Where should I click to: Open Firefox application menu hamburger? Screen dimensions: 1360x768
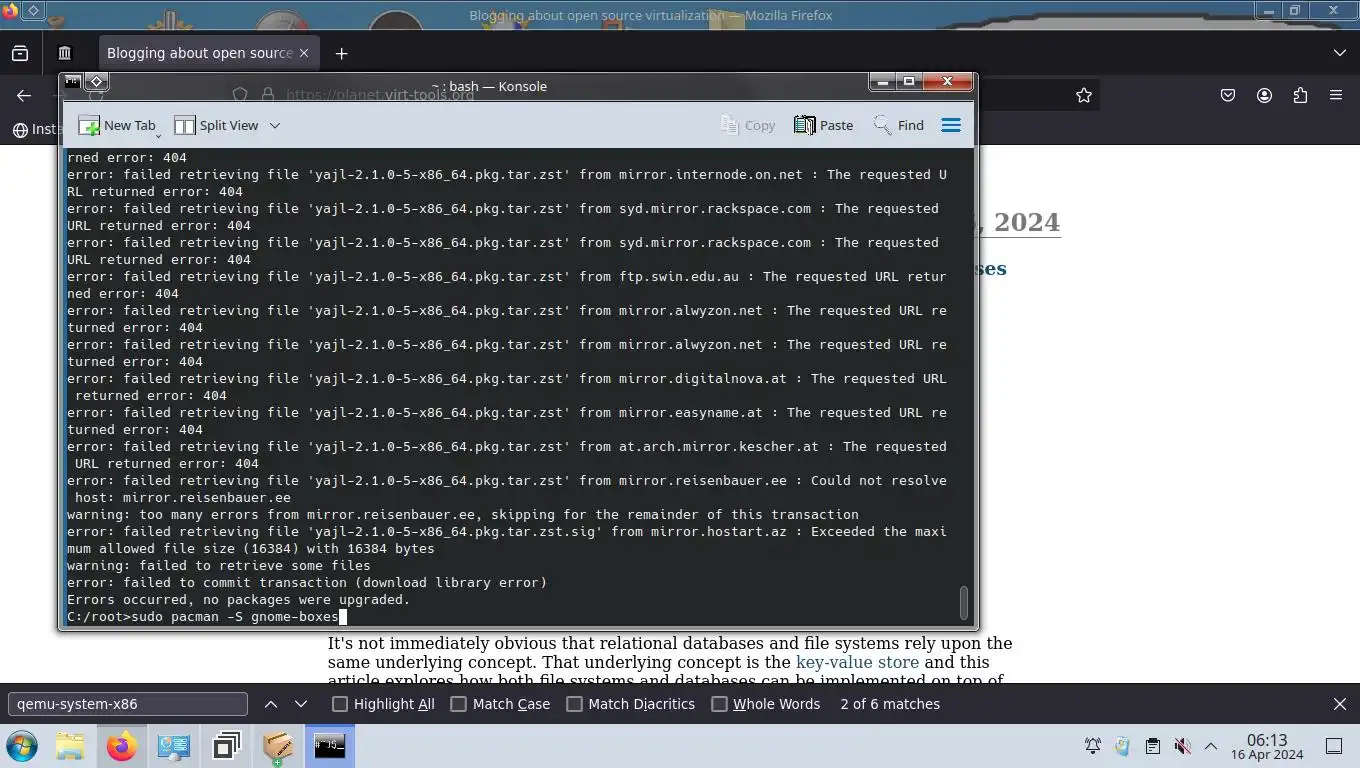(1336, 95)
